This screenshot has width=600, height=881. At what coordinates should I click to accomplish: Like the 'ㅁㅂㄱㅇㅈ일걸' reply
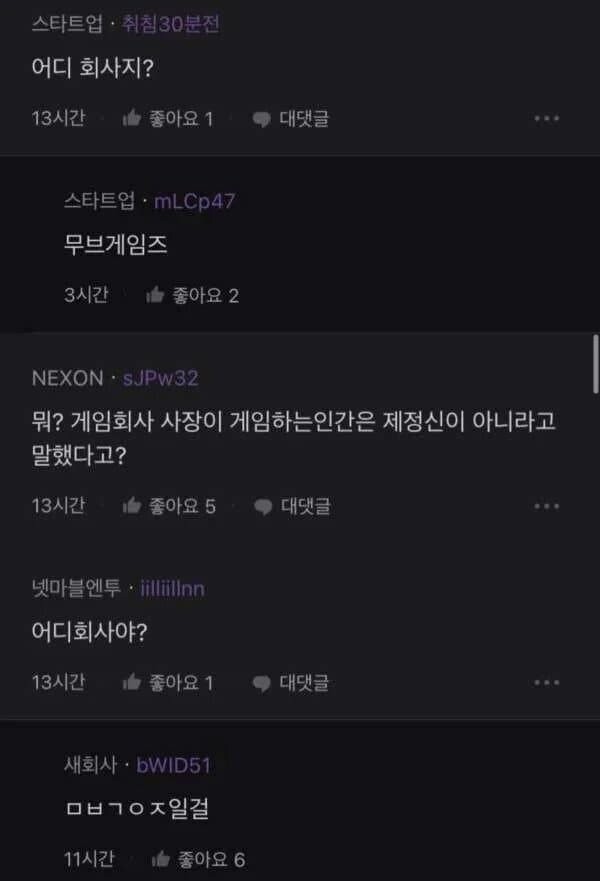coord(161,859)
